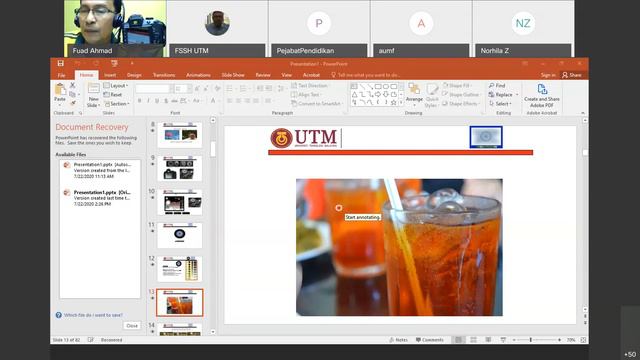The image size is (640, 360).
Task: Click the Tell me what you want to do box
Action: pos(365,75)
